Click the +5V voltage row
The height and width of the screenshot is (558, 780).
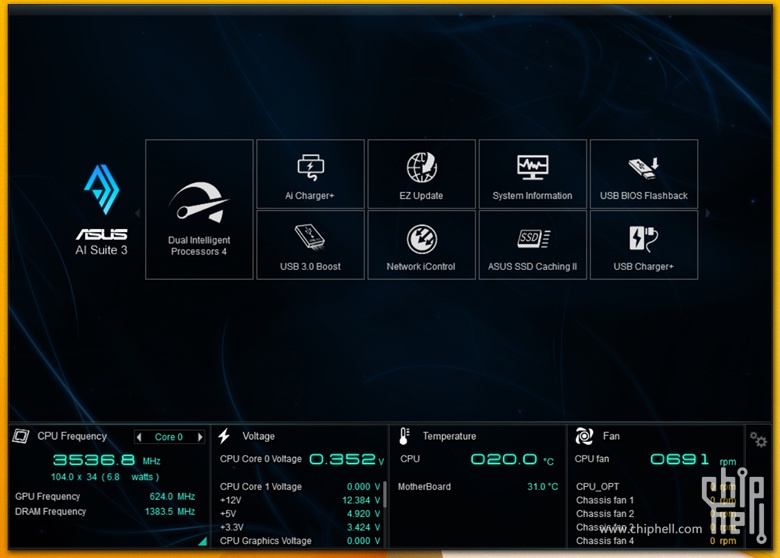point(300,514)
